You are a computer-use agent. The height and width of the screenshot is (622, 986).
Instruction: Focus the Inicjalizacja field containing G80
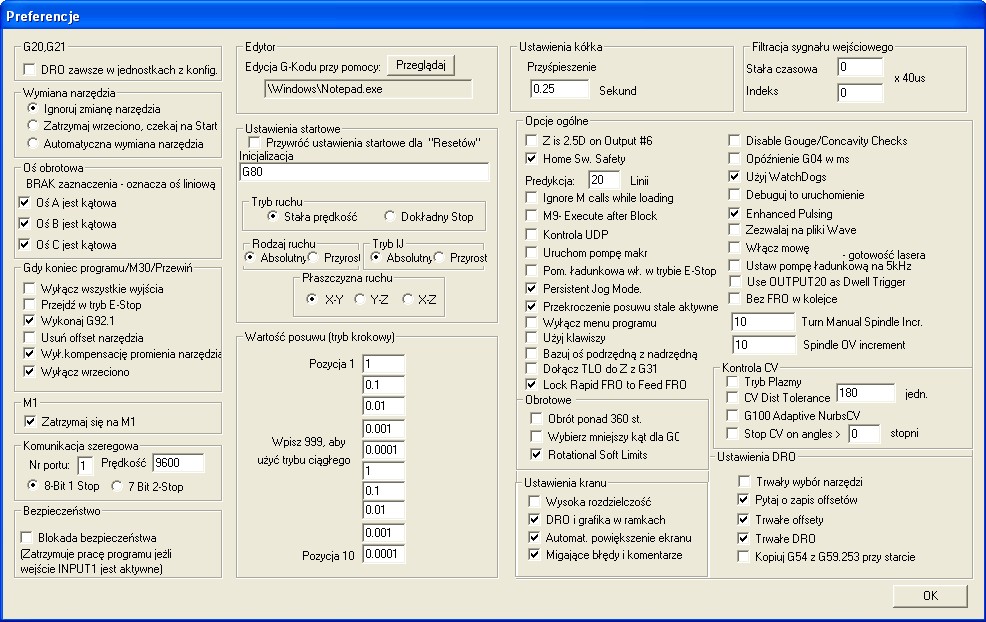pos(364,172)
